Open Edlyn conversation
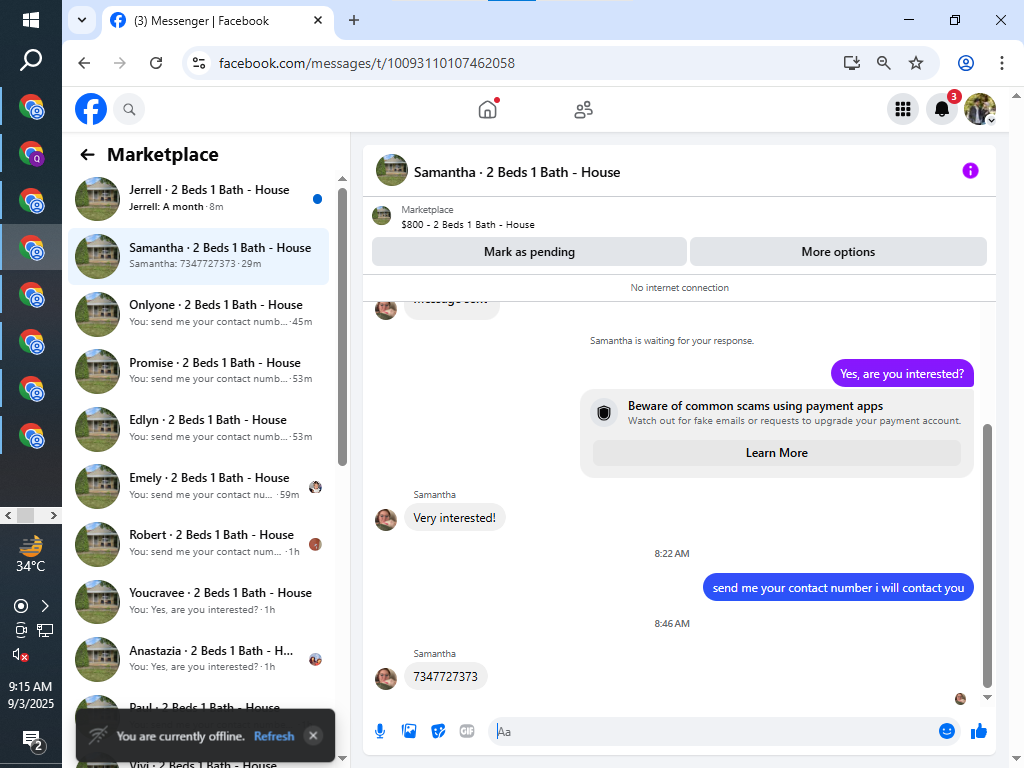Image resolution: width=1024 pixels, height=768 pixels. [x=199, y=428]
